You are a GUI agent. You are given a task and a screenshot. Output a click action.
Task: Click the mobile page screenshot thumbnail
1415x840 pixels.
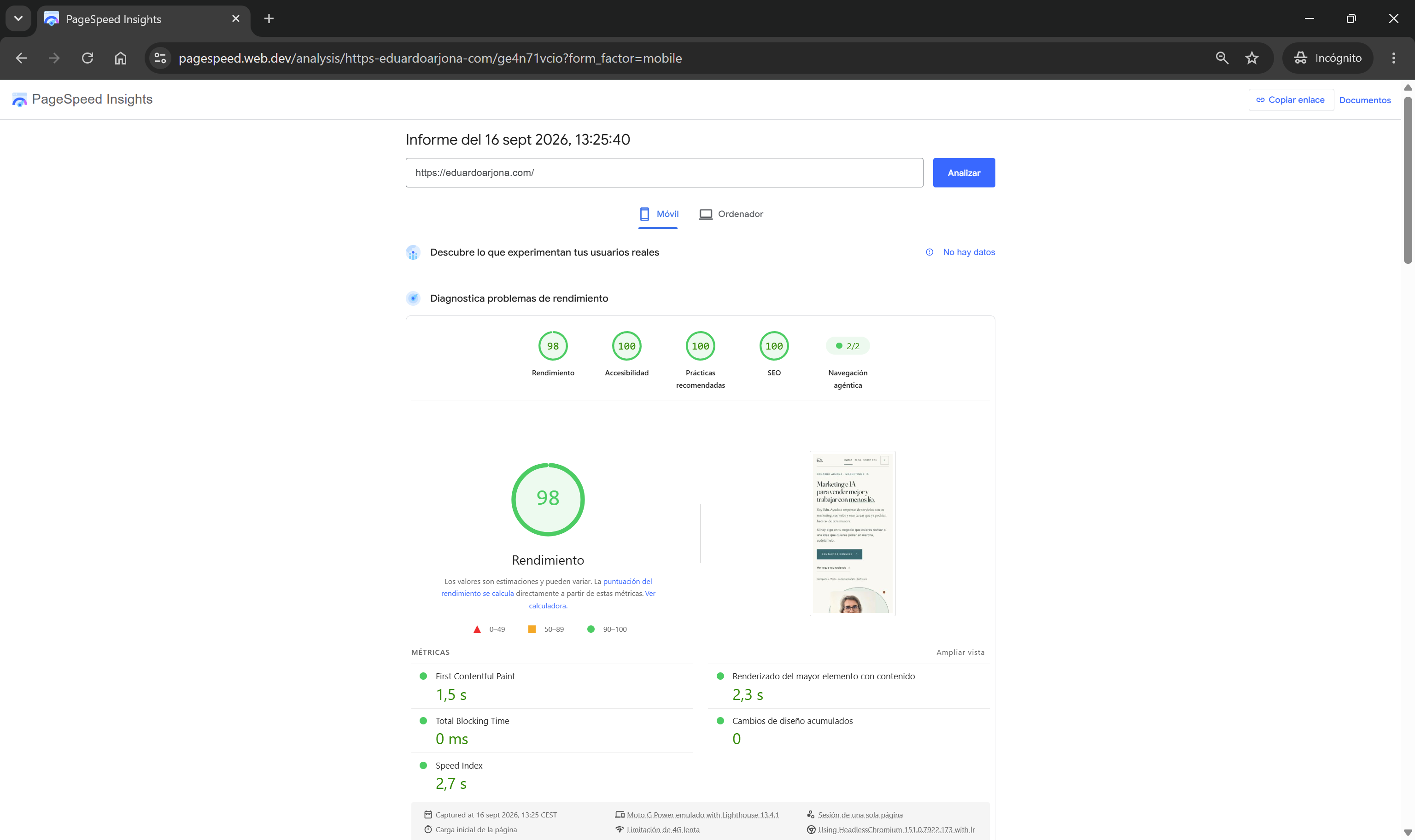853,533
